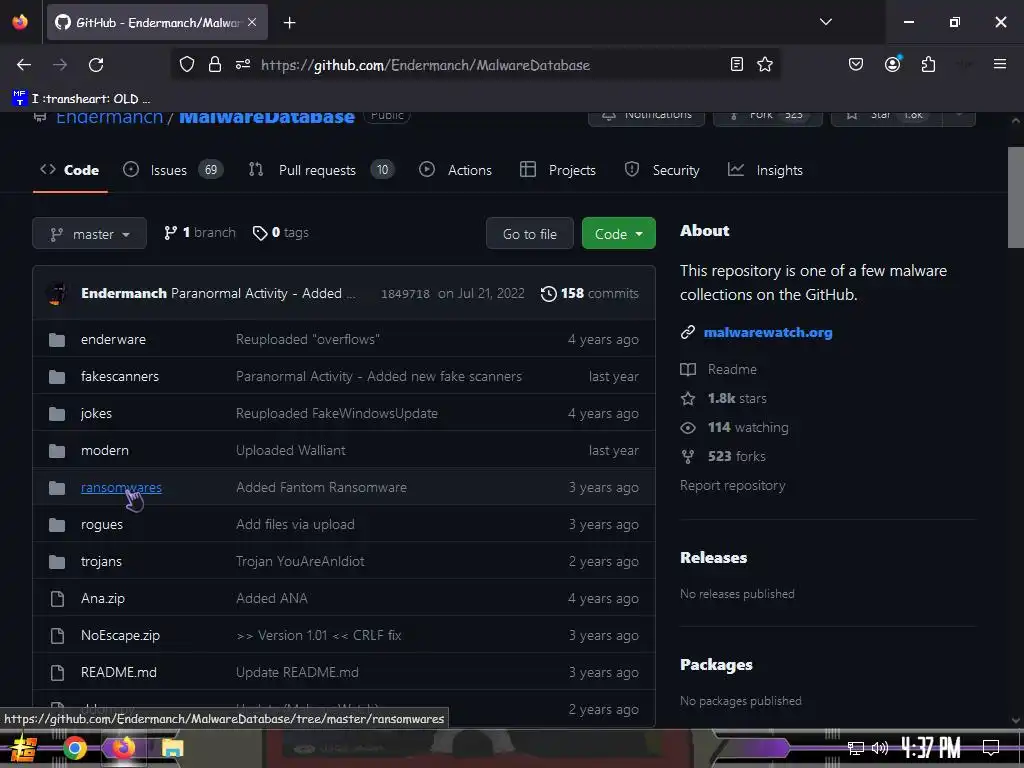Open the Actions tab
The width and height of the screenshot is (1024, 768).
coord(455,170)
